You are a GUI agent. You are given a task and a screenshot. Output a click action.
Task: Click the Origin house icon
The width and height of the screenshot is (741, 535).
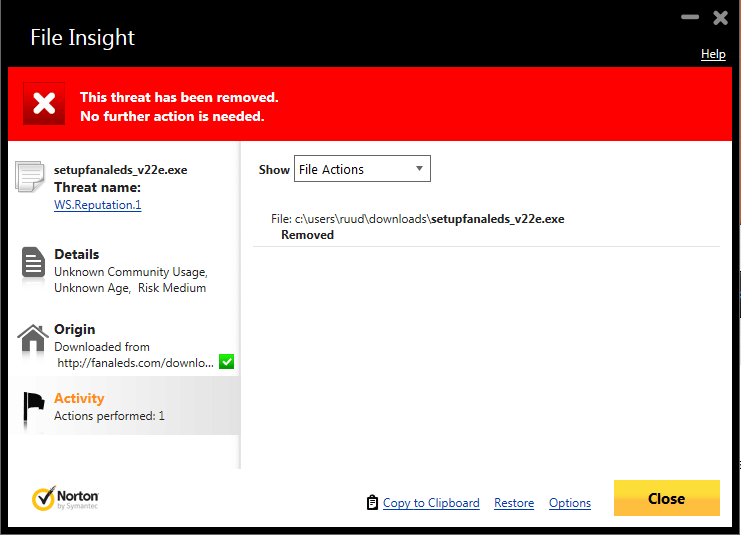tap(33, 337)
